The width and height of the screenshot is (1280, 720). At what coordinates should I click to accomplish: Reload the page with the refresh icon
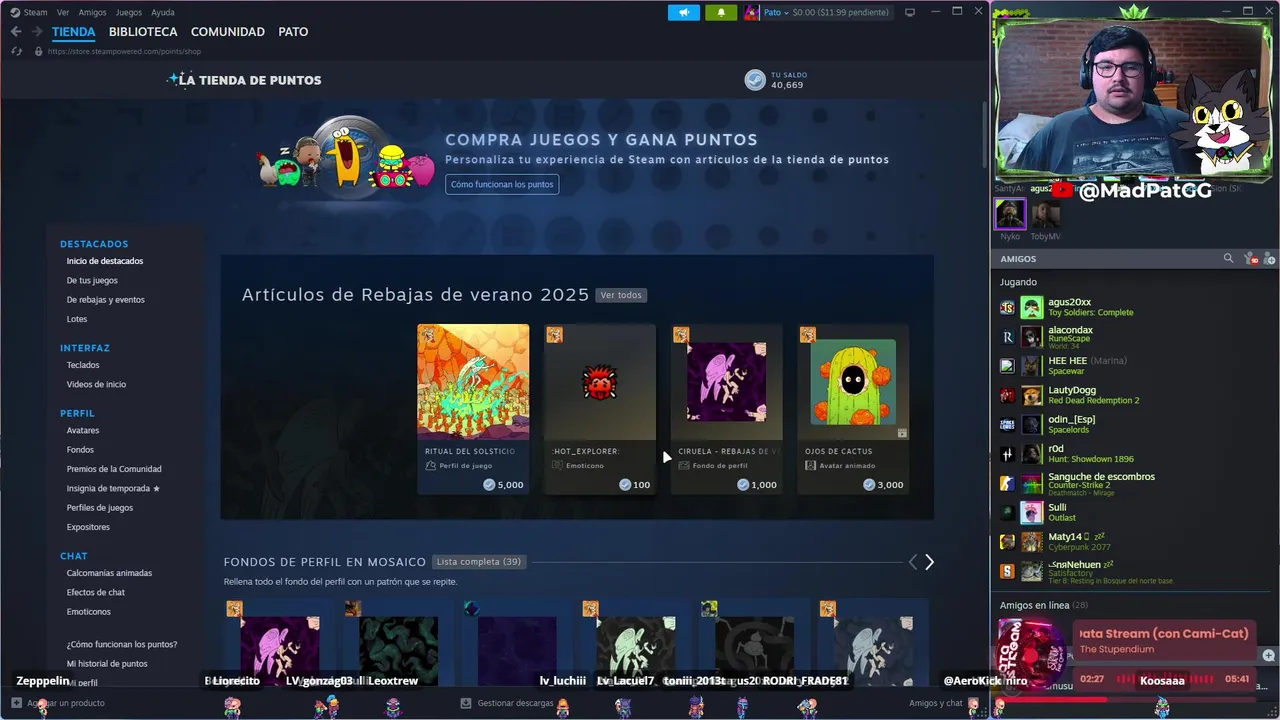pyautogui.click(x=17, y=51)
